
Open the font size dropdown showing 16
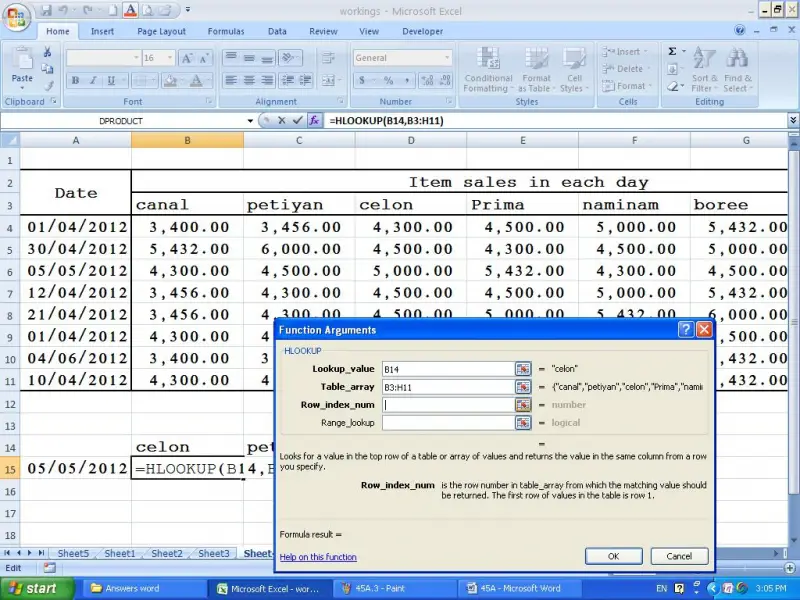pyautogui.click(x=170, y=58)
